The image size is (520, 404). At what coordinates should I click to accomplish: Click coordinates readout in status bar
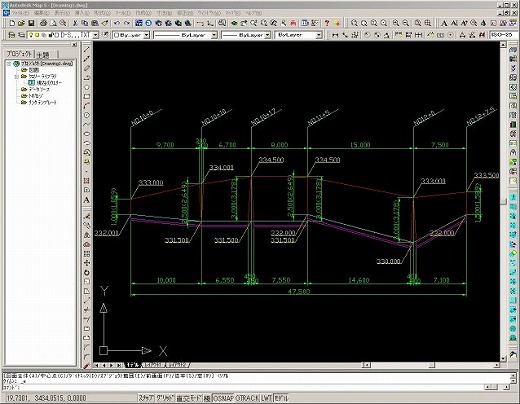click(46, 398)
